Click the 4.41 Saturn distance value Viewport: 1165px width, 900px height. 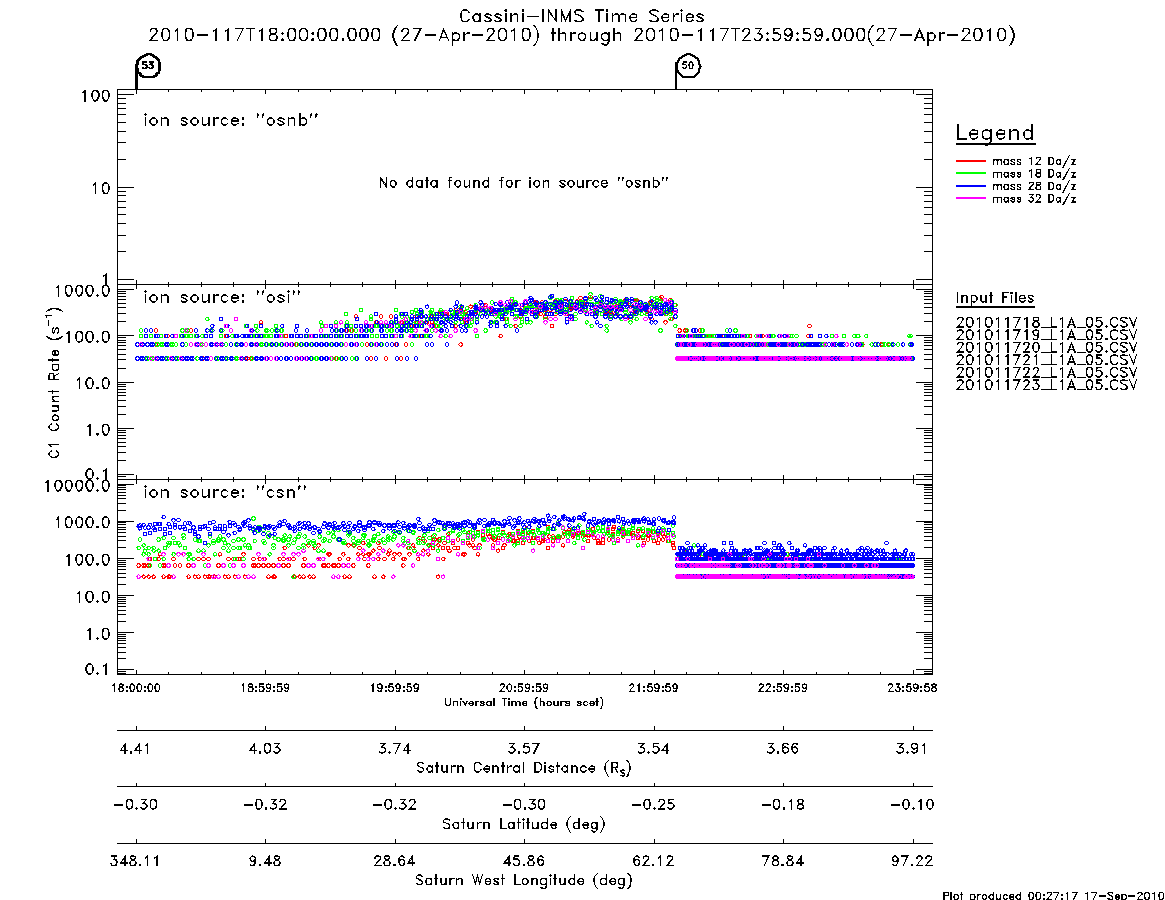[x=135, y=748]
